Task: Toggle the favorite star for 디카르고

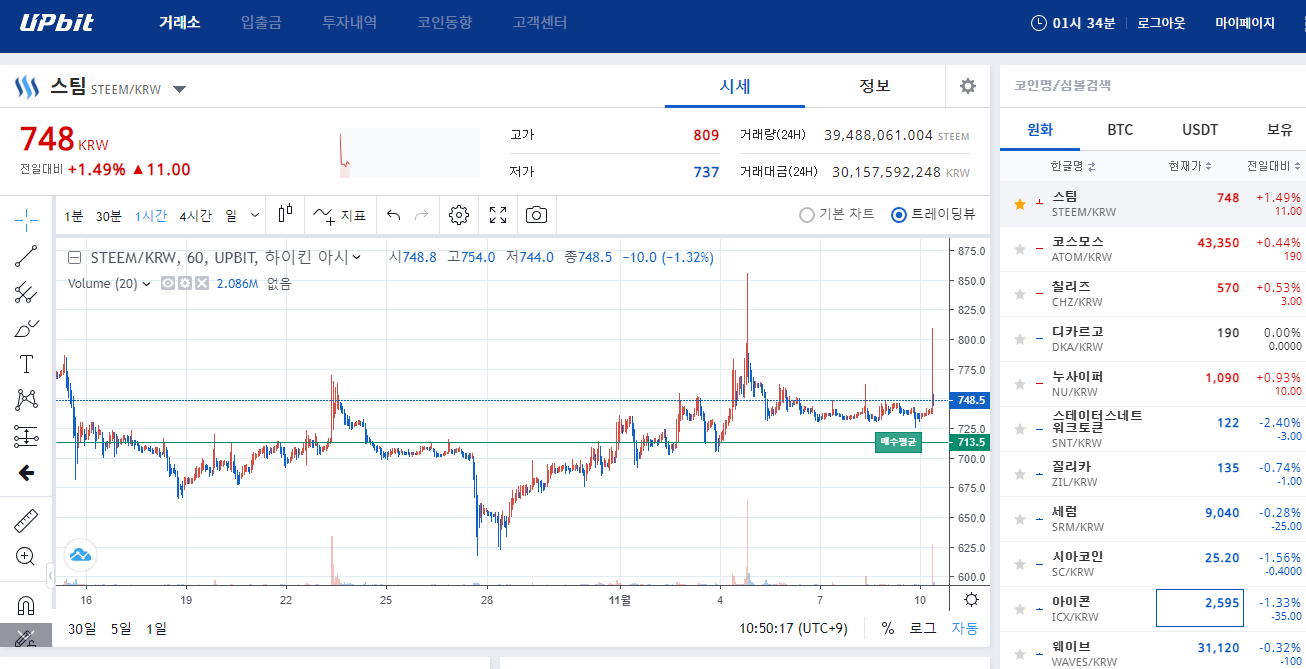Action: (1020, 339)
